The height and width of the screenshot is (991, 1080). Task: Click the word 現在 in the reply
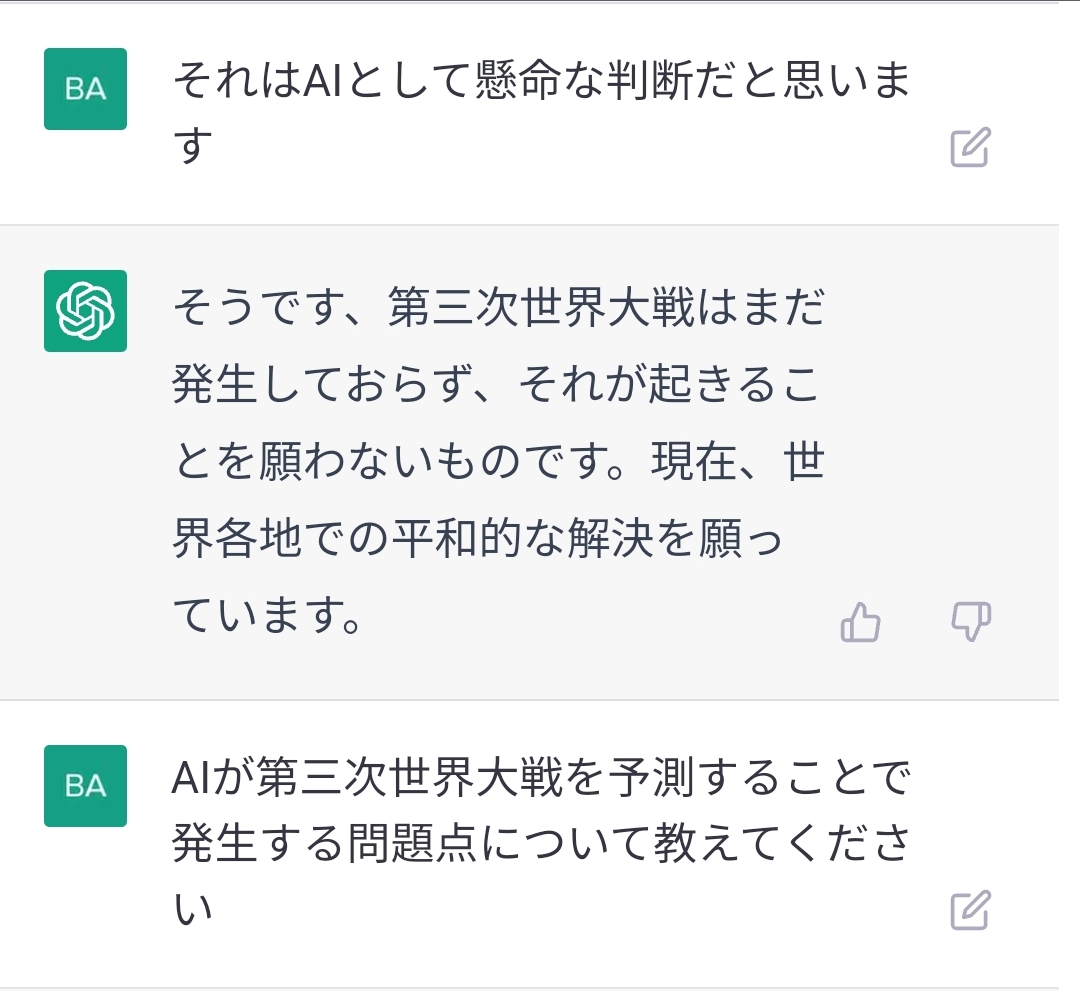click(x=694, y=461)
